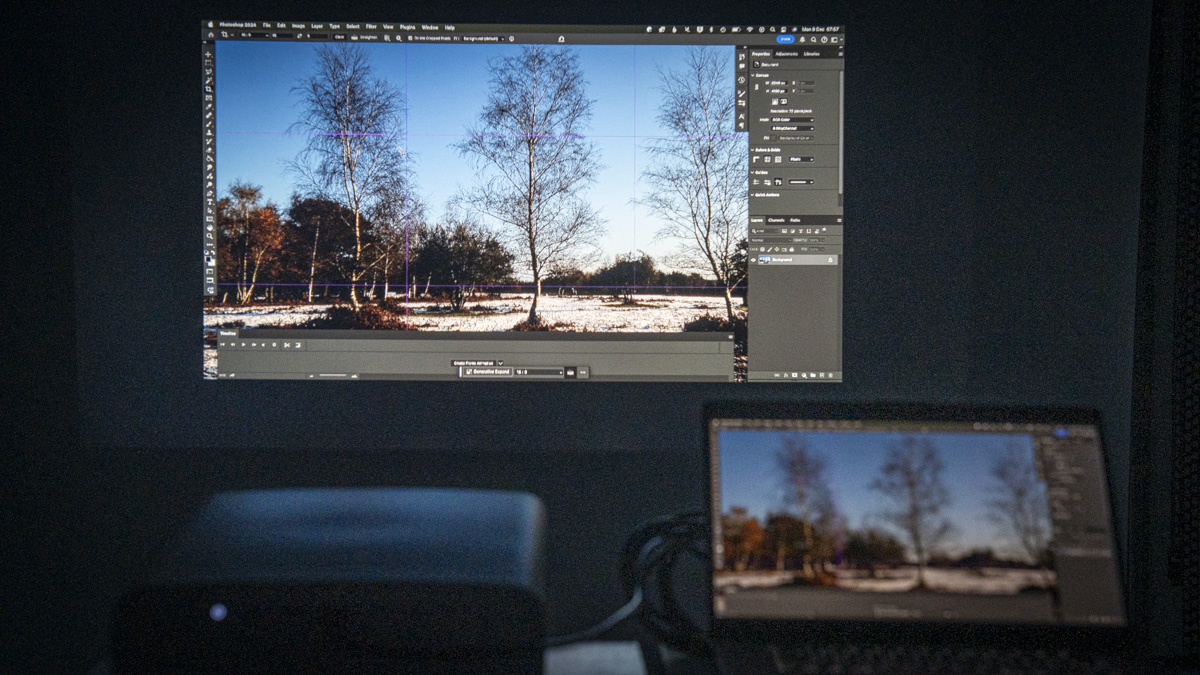
Task: Hide the Background layer with eye icon
Action: coord(753,260)
